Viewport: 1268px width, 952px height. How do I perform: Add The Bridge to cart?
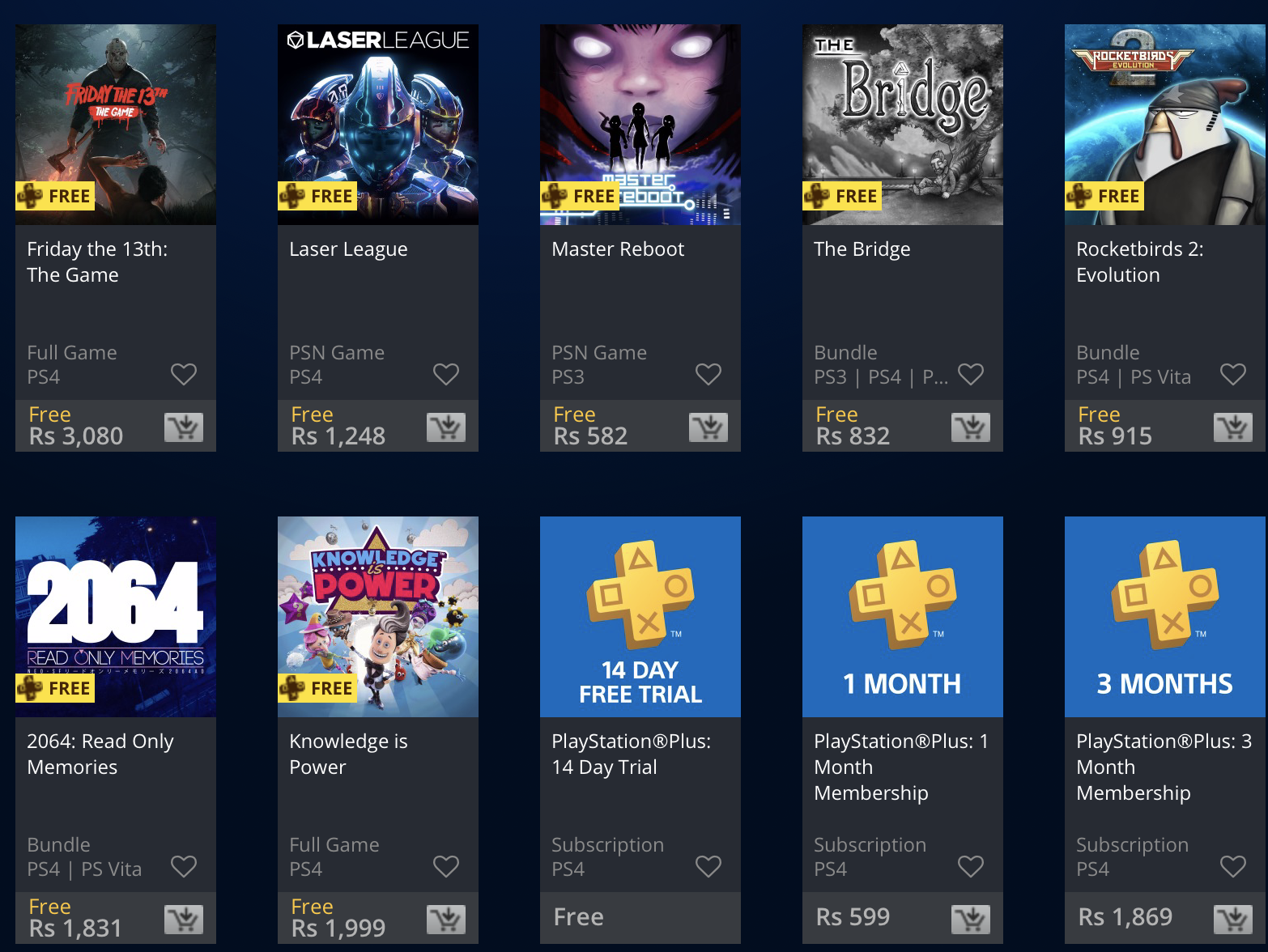[x=971, y=427]
